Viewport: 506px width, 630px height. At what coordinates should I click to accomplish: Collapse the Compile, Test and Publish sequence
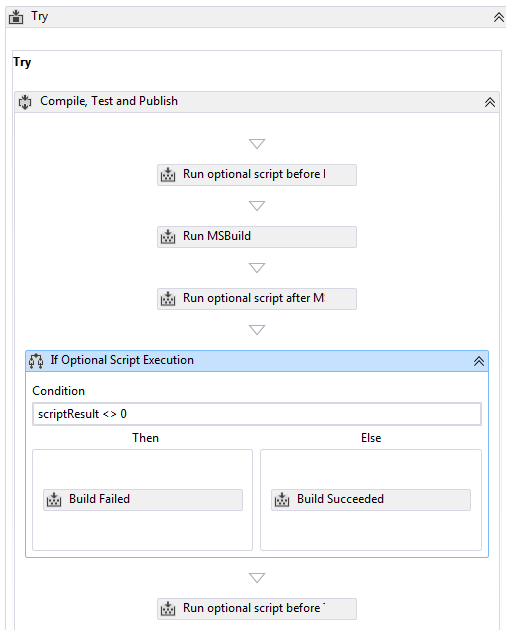tap(490, 102)
